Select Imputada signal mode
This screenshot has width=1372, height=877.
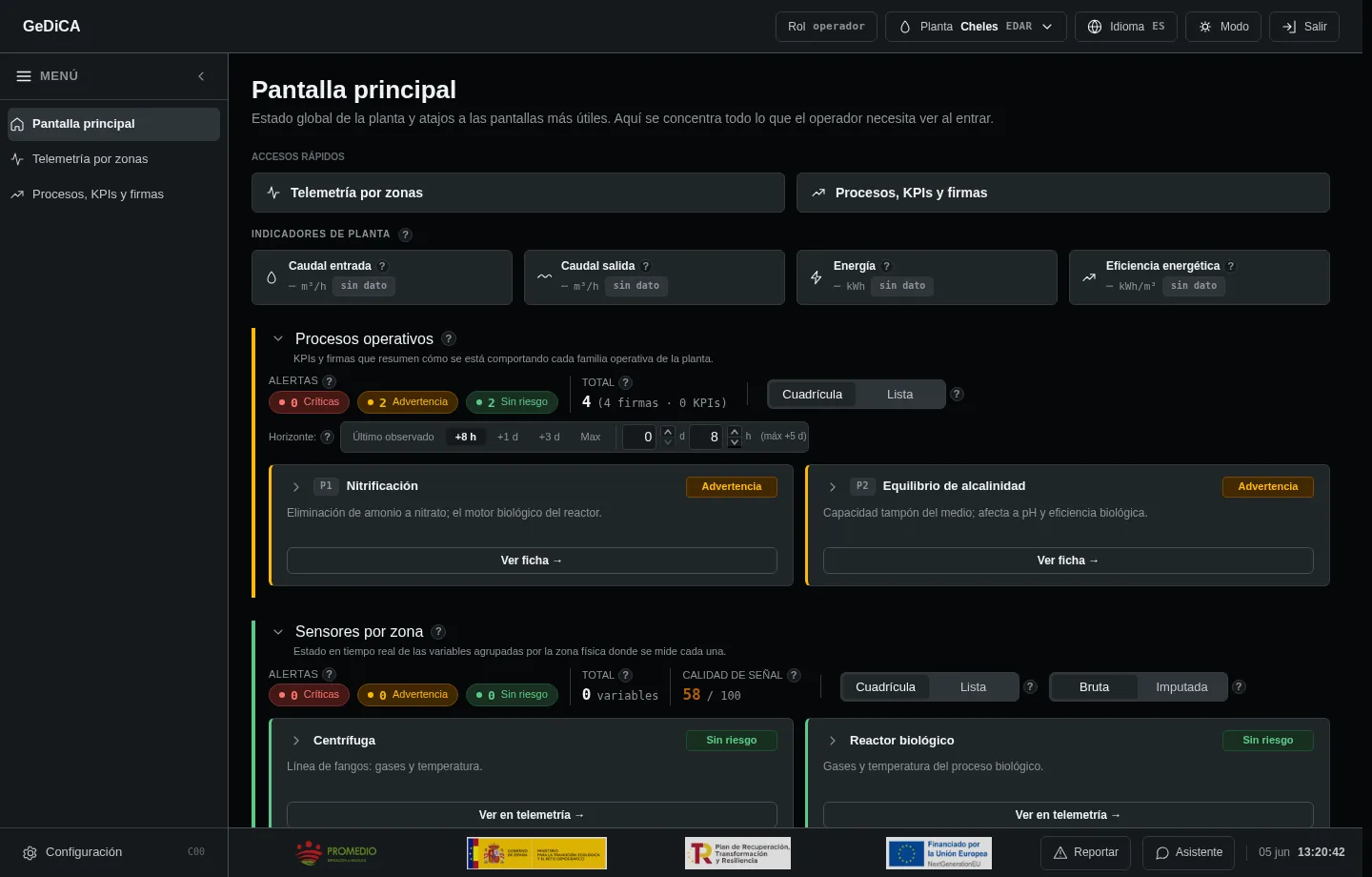tap(1181, 687)
